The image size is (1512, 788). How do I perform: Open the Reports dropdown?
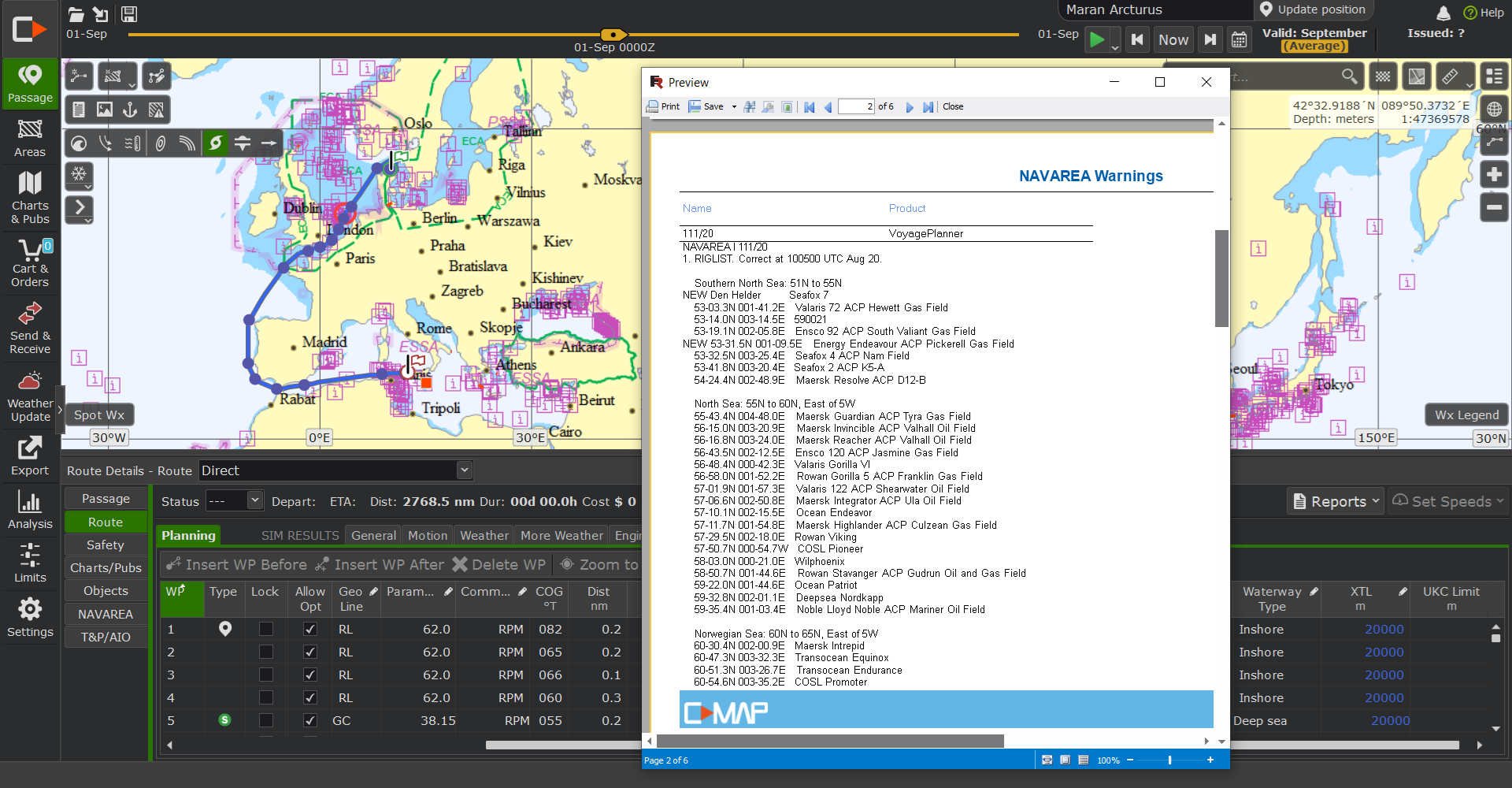1336,501
